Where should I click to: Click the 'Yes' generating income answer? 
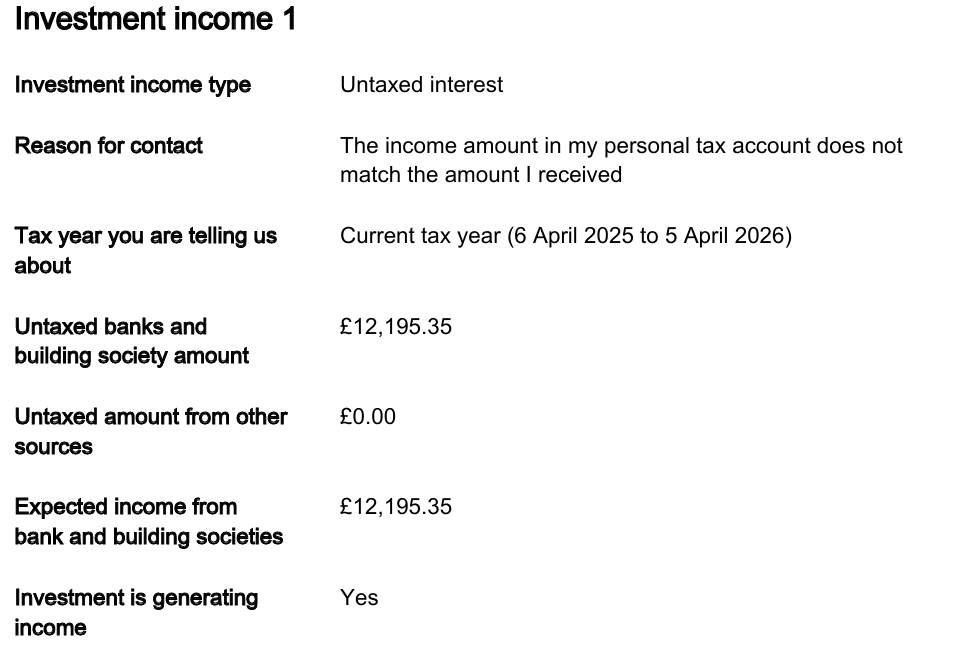coord(359,597)
